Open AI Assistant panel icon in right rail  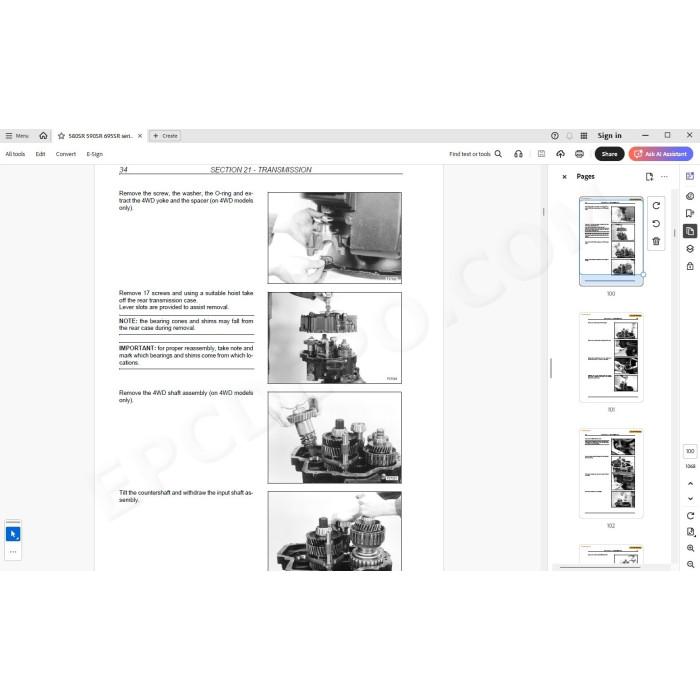click(x=690, y=176)
